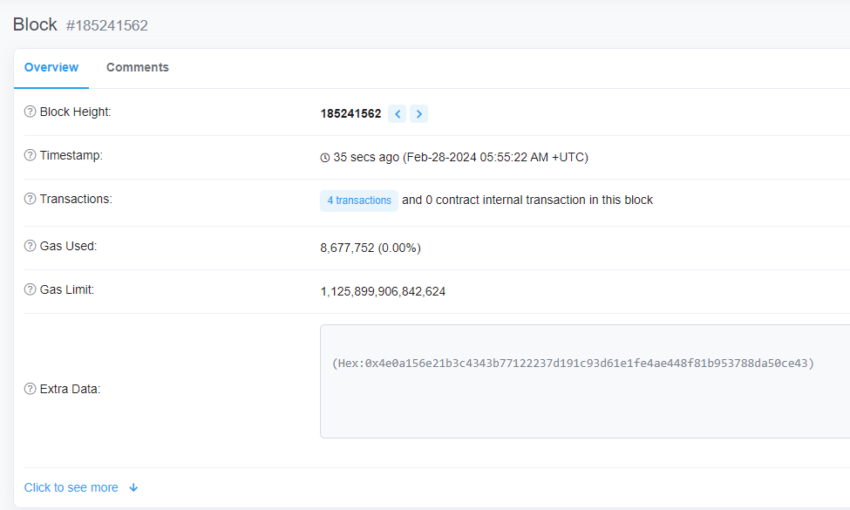Click inside the Extra Data hex box

click(585, 381)
